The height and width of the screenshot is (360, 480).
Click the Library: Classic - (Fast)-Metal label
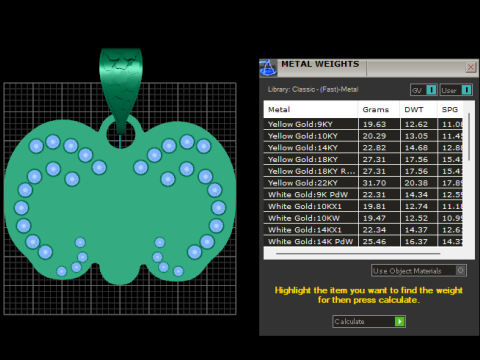click(313, 89)
